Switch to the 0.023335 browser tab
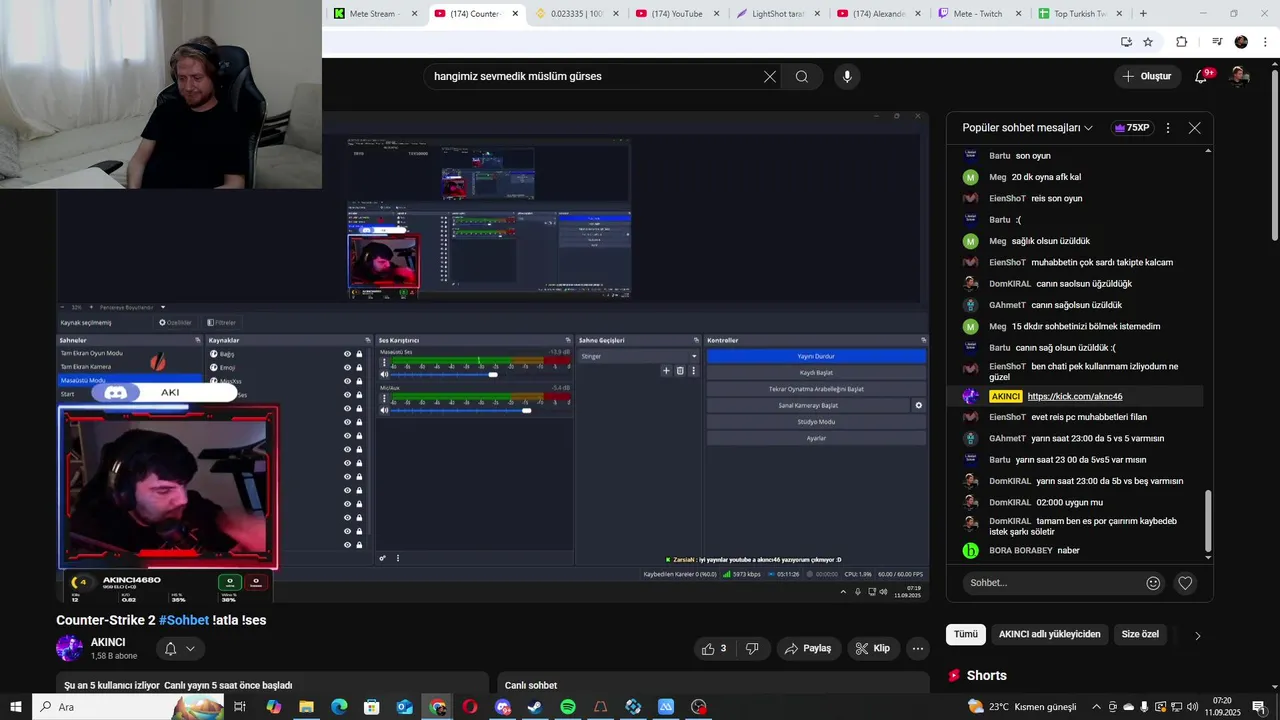The width and height of the screenshot is (1280, 720). 576,14
